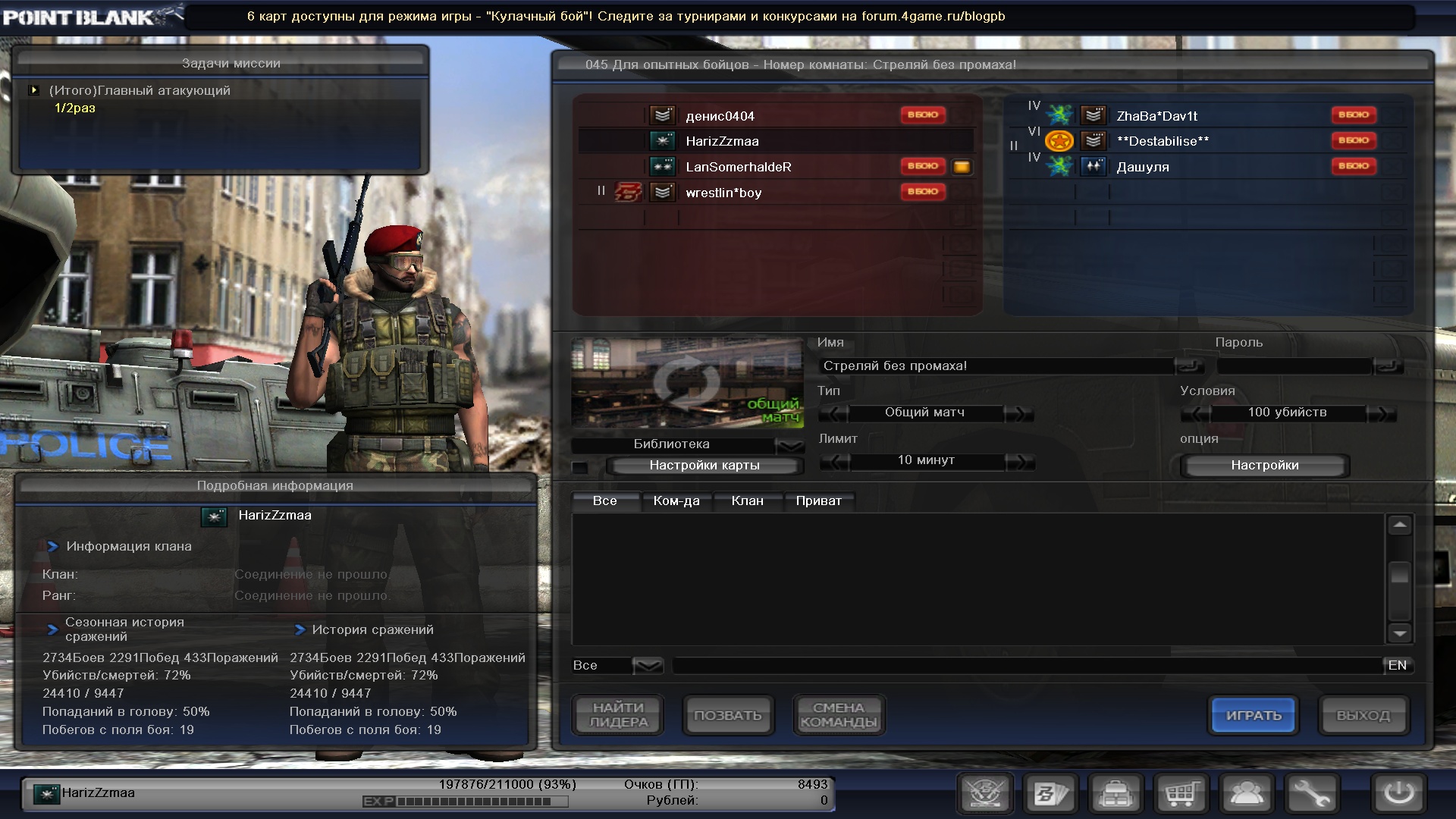This screenshot has width=1456, height=819.
Task: Click the В БОЮ badge on денис0404 row
Action: 923,115
